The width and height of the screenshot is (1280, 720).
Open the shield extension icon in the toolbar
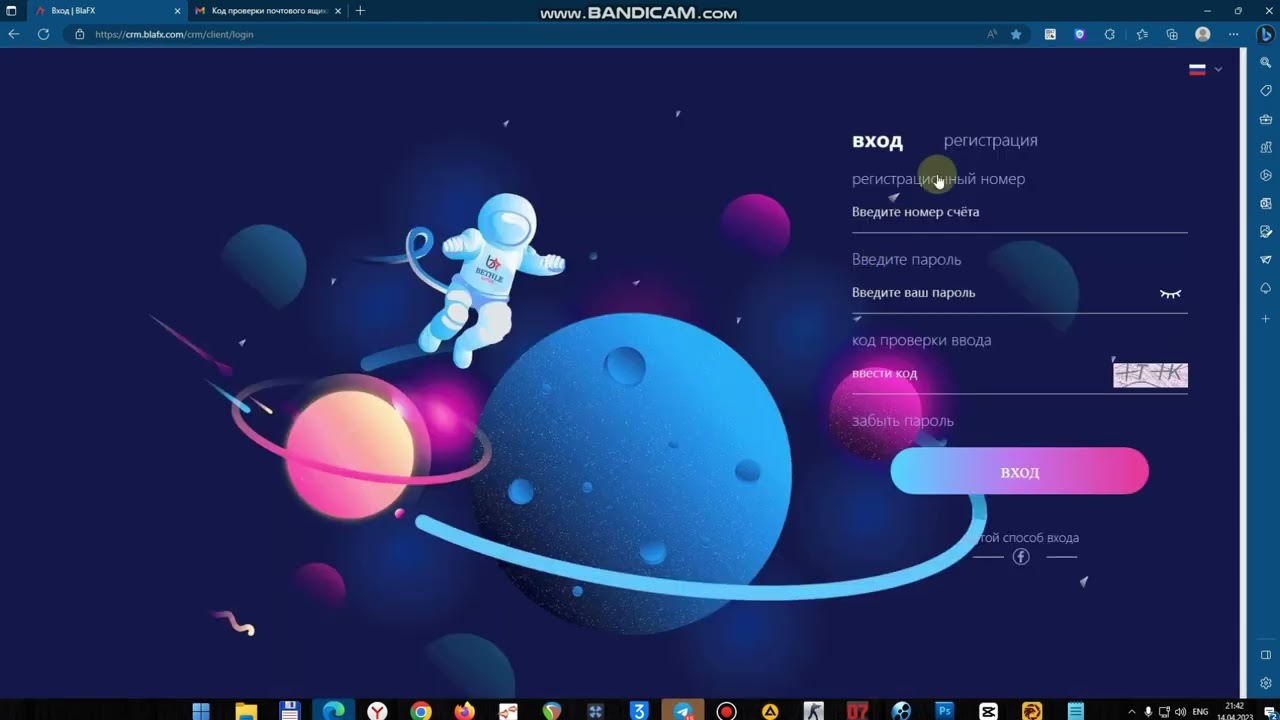coord(1079,34)
